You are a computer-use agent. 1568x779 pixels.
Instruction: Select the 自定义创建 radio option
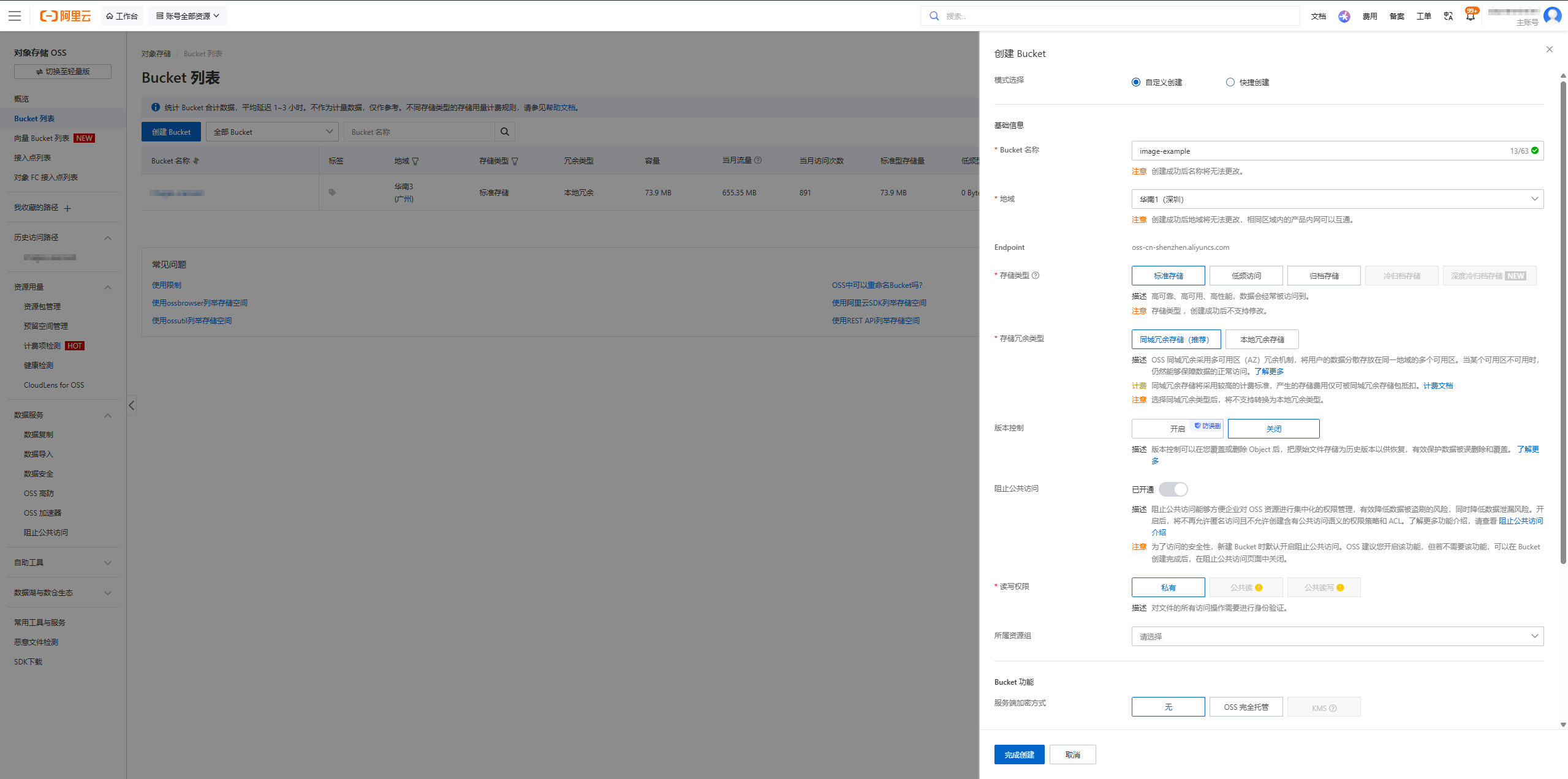(x=1136, y=81)
